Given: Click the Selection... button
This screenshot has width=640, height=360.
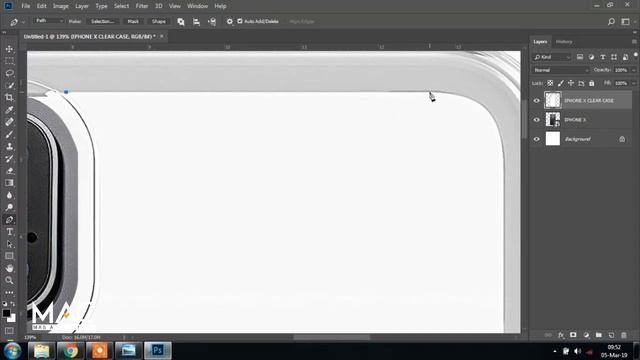Looking at the screenshot, I should tap(102, 21).
